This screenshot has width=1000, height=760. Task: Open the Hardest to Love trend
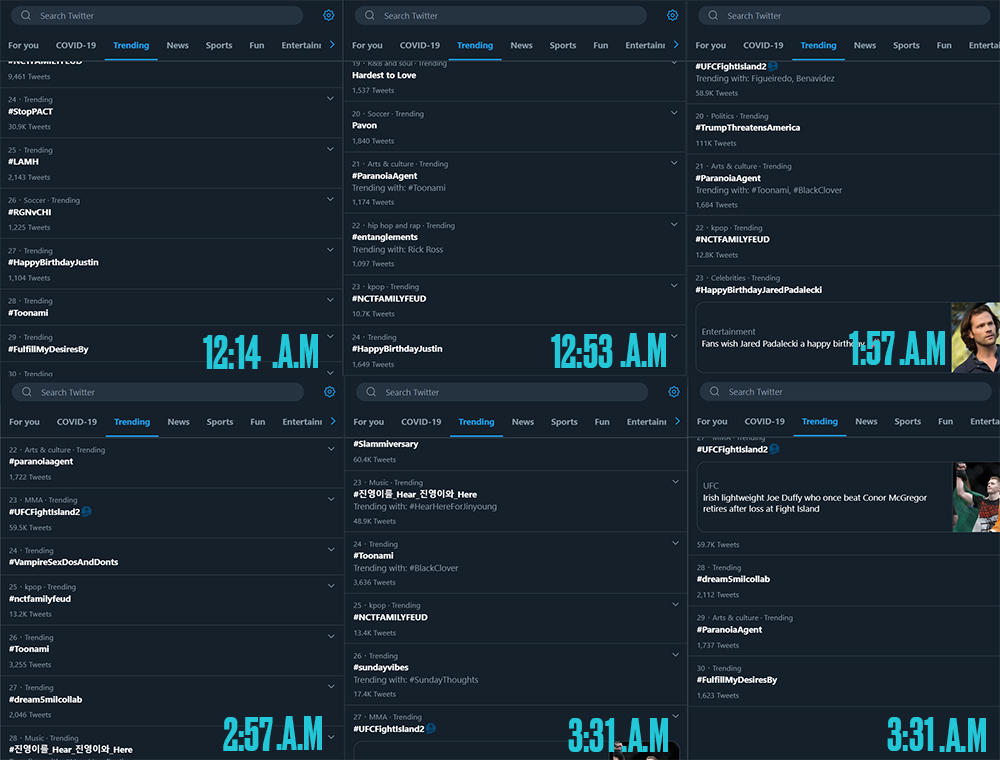[x=384, y=75]
